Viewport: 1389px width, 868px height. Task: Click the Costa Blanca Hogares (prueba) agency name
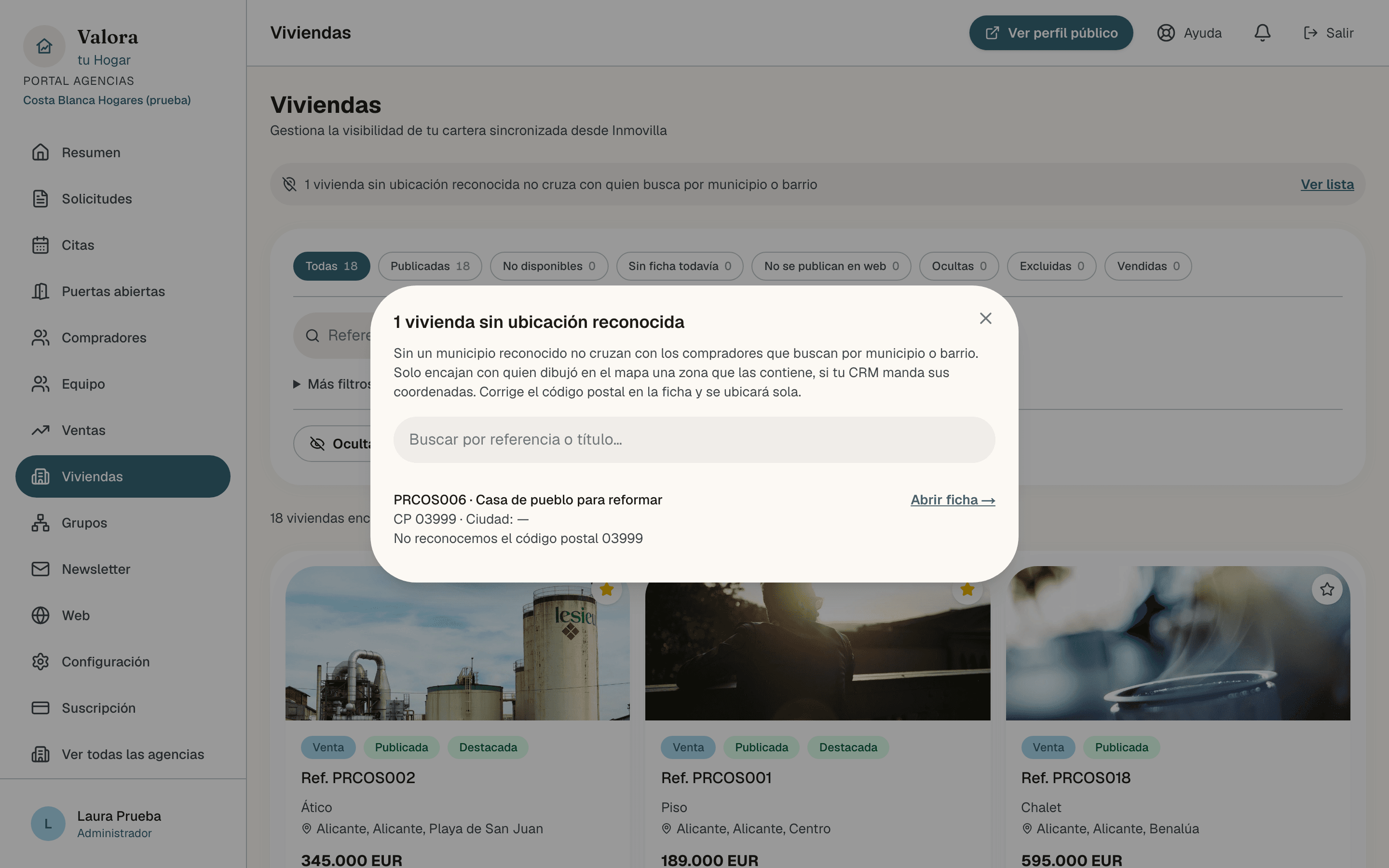(x=107, y=100)
